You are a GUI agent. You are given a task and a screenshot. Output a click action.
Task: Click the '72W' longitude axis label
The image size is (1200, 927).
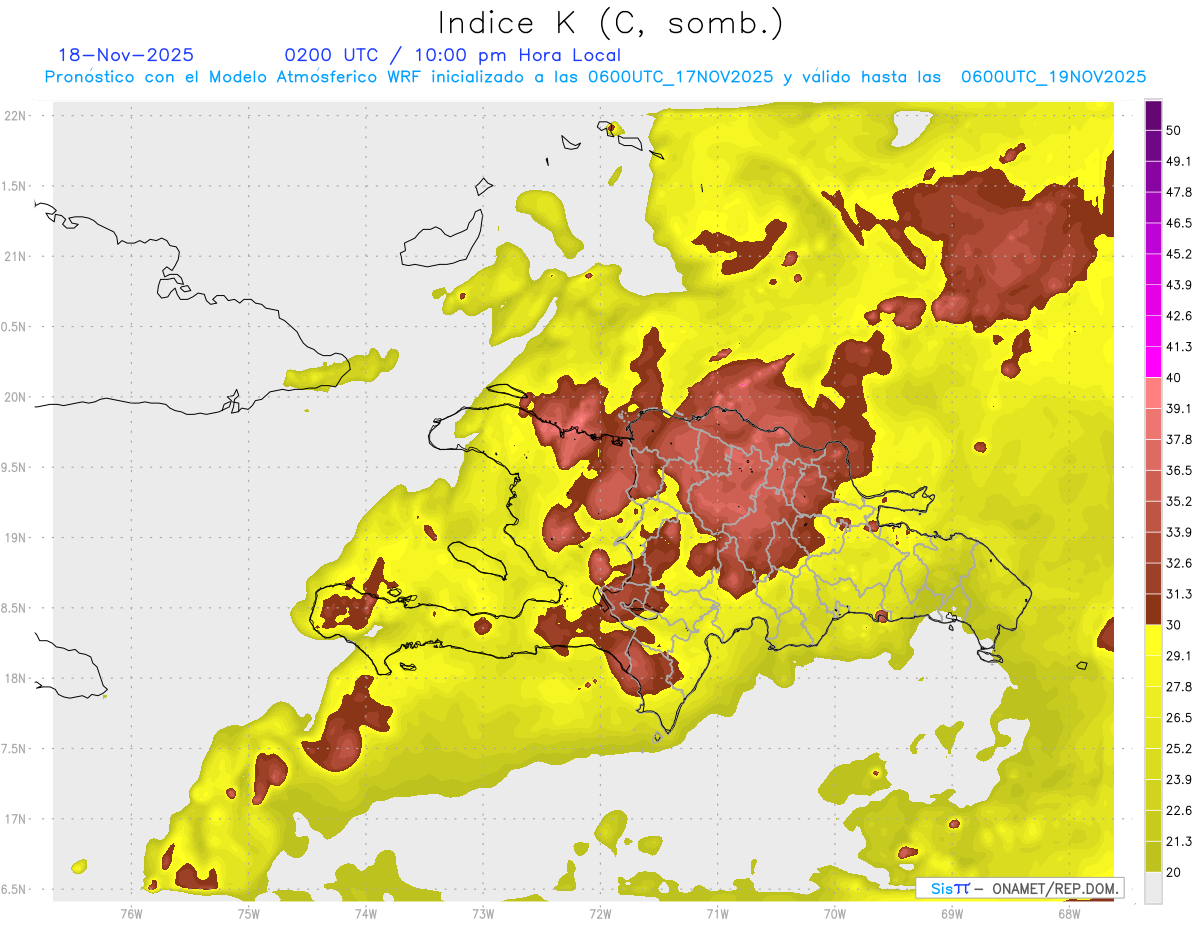tap(600, 913)
